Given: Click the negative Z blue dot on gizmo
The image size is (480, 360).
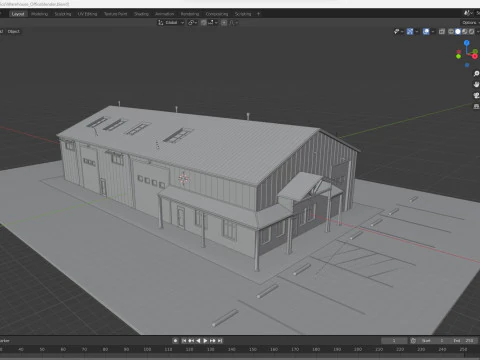Looking at the screenshot, I should coord(467,65).
